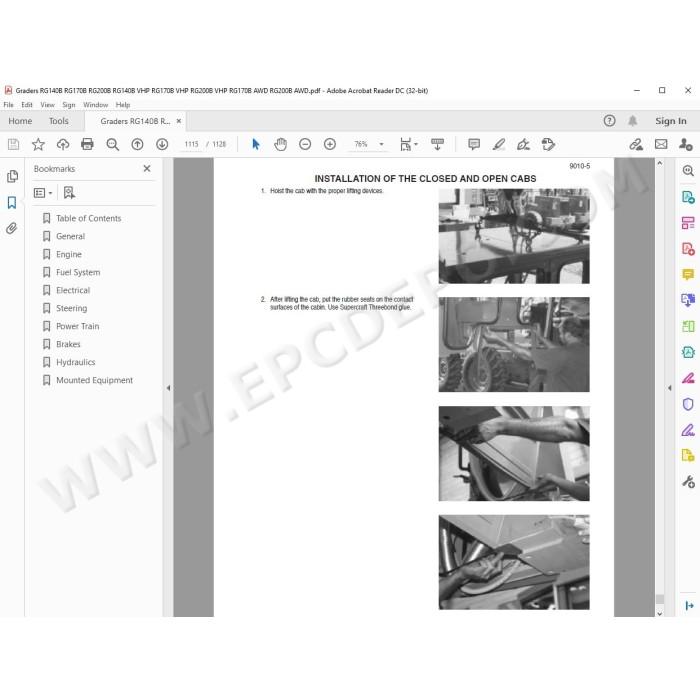Zoom out using the minus button
Image resolution: width=700 pixels, height=700 pixels.
click(305, 144)
